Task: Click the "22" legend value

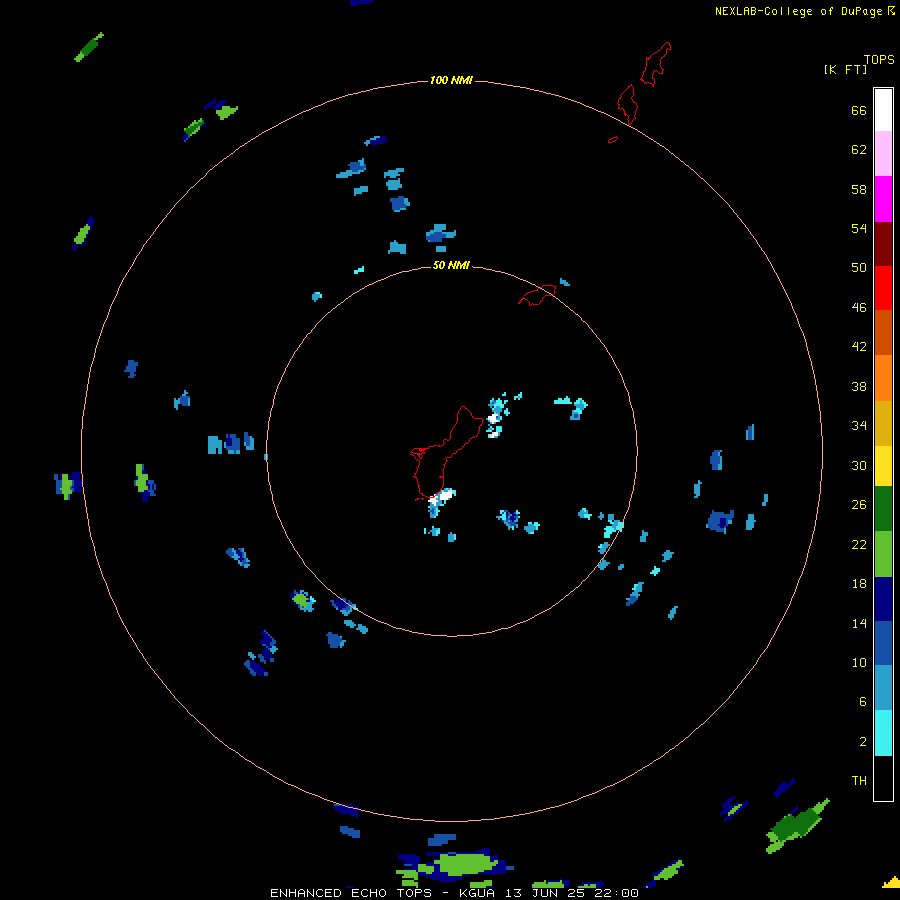Action: click(859, 544)
